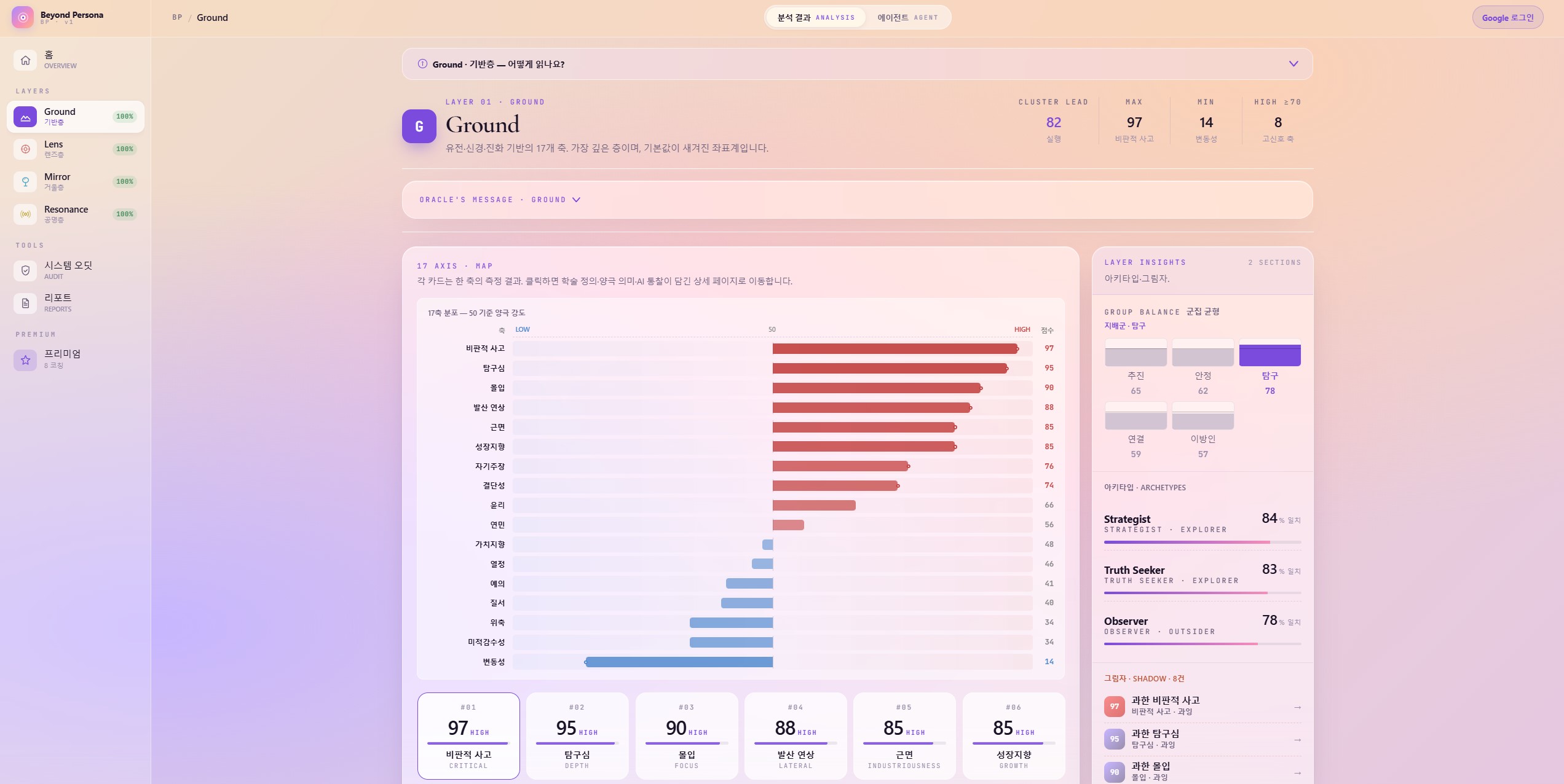1564x784 pixels.
Task: Select the Lens layer icon
Action: (x=25, y=149)
